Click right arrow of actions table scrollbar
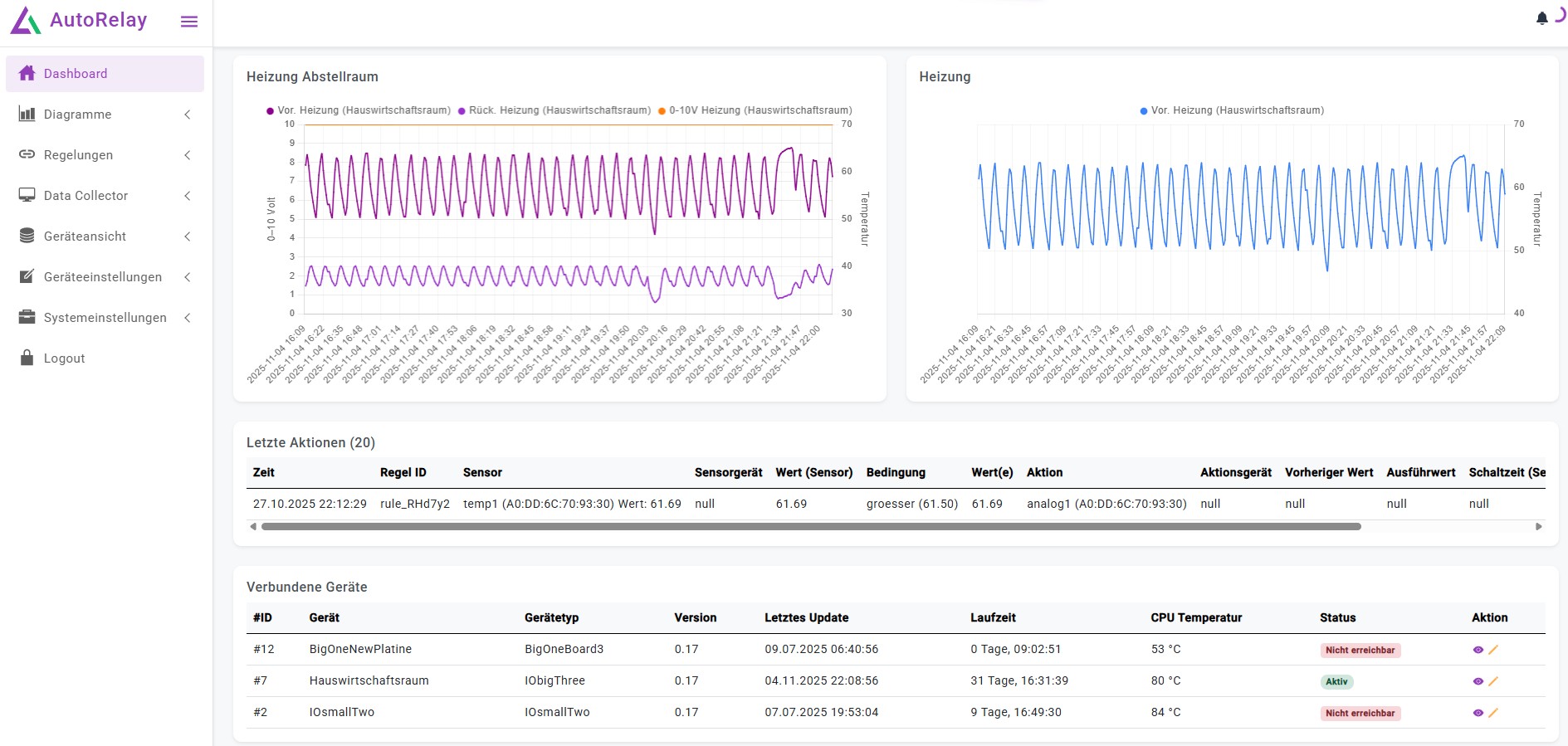This screenshot has width=1568, height=746. coord(1538,526)
